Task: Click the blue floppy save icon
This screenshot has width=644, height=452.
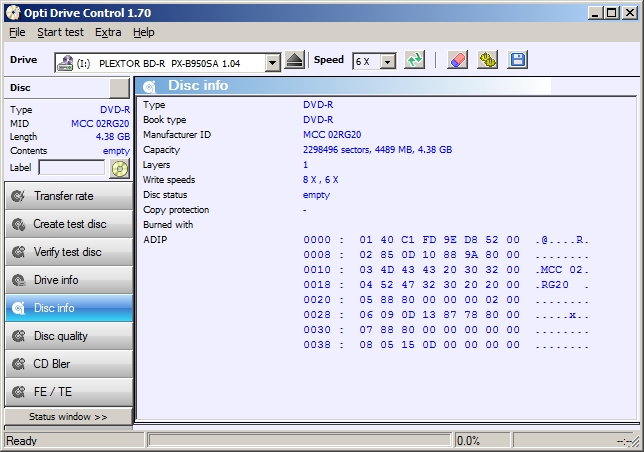Action: [x=518, y=60]
